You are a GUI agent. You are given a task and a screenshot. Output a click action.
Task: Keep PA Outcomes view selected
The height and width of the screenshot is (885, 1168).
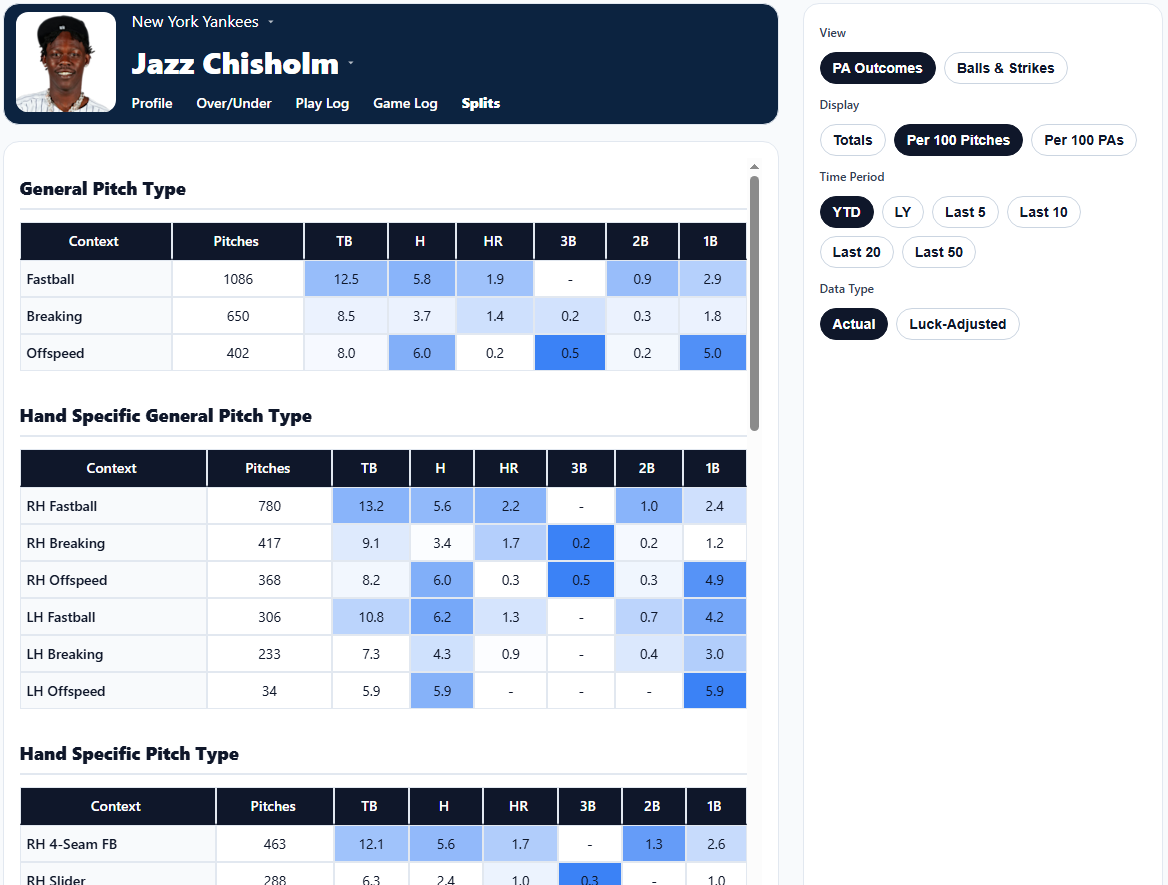(x=877, y=68)
